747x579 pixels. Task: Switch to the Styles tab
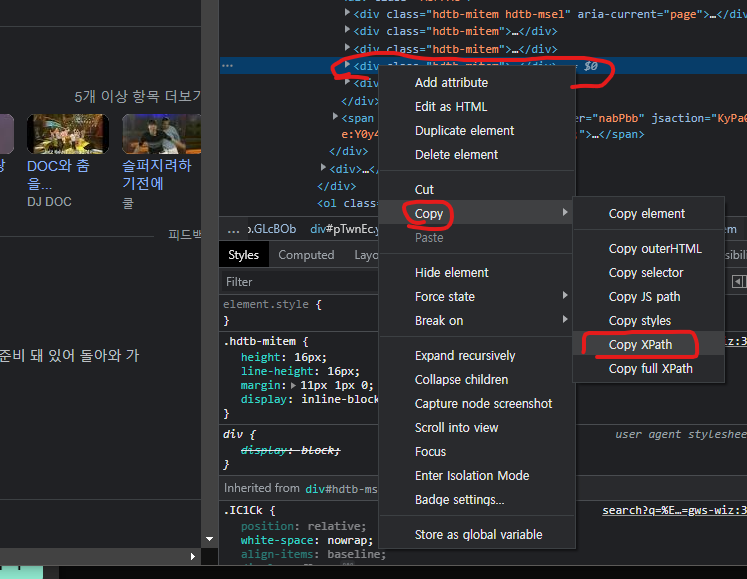[x=243, y=255]
